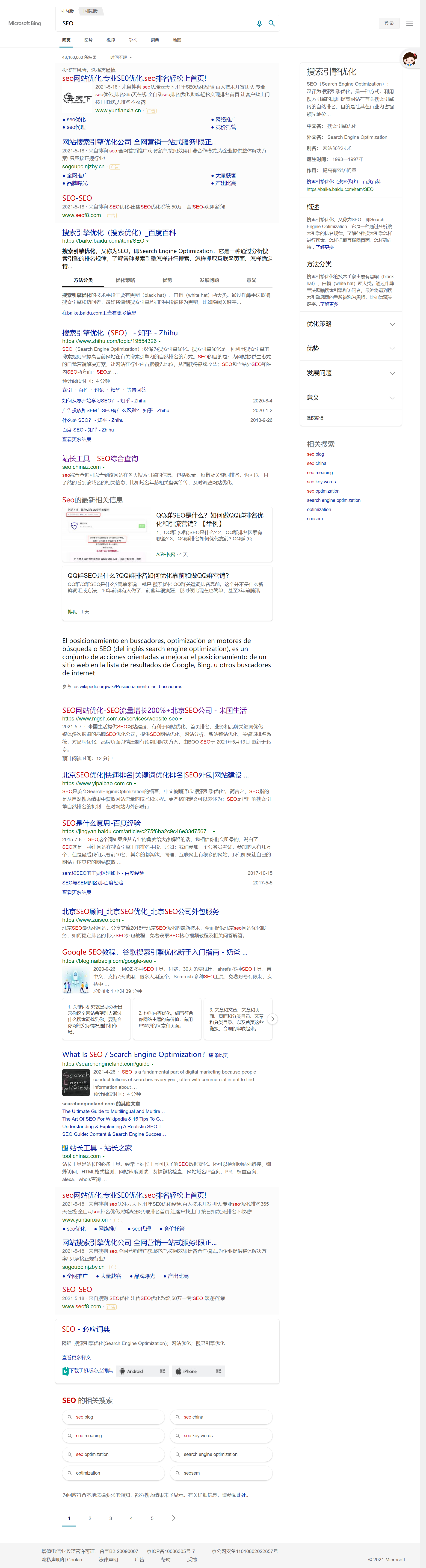The image size is (426, 1568).
Task: Expand the 发展问题 section in knowledge panel
Action: point(351,373)
